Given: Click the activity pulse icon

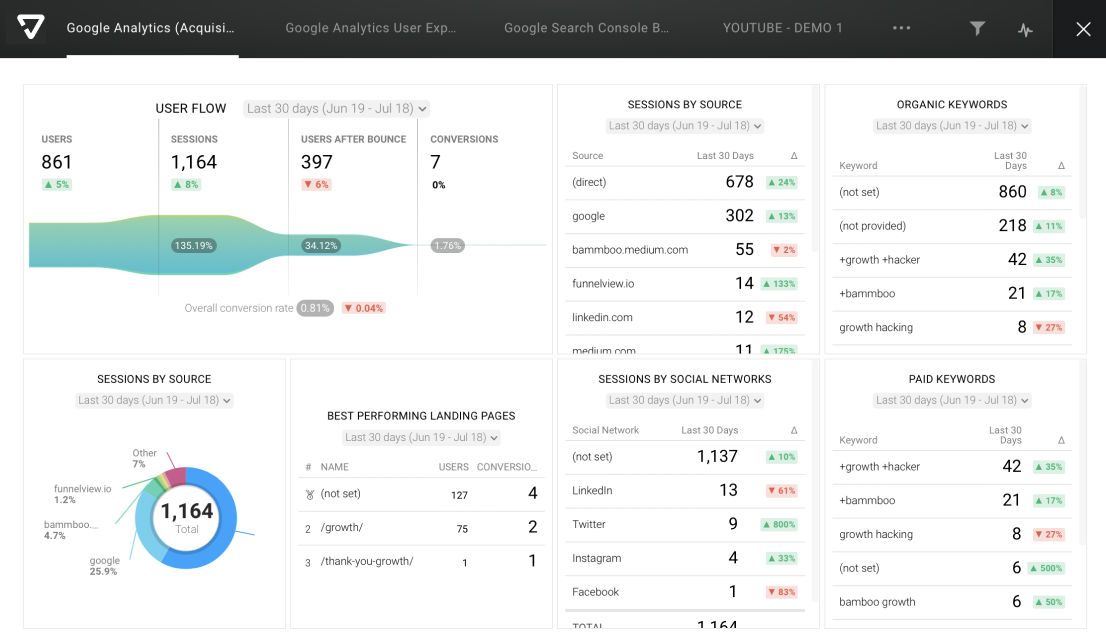Looking at the screenshot, I should 1025,29.
